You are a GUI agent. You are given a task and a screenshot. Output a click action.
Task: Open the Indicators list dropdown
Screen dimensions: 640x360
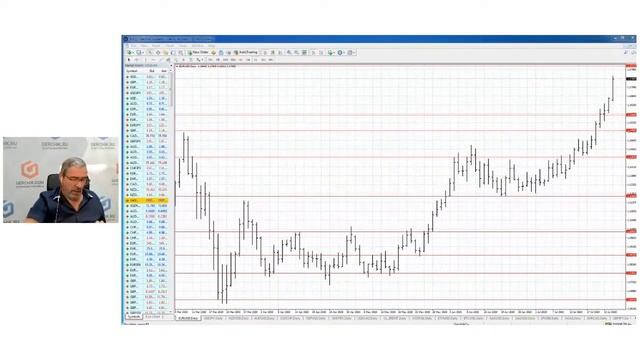click(x=331, y=52)
